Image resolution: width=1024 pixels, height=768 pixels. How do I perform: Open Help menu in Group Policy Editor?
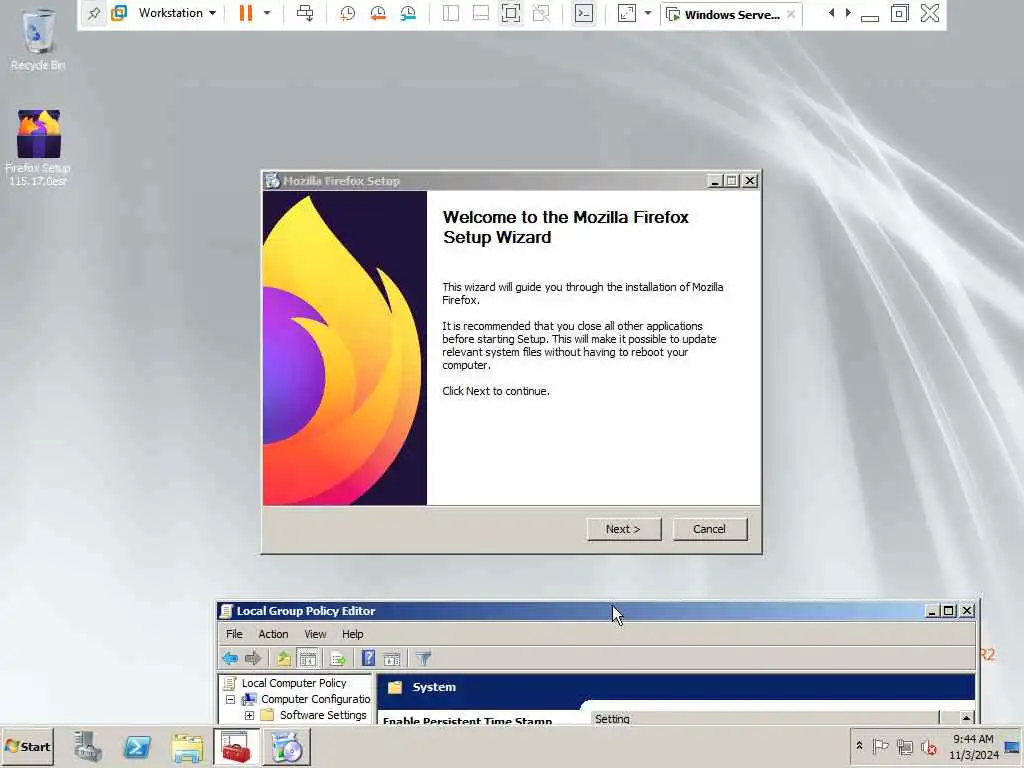pyautogui.click(x=353, y=634)
